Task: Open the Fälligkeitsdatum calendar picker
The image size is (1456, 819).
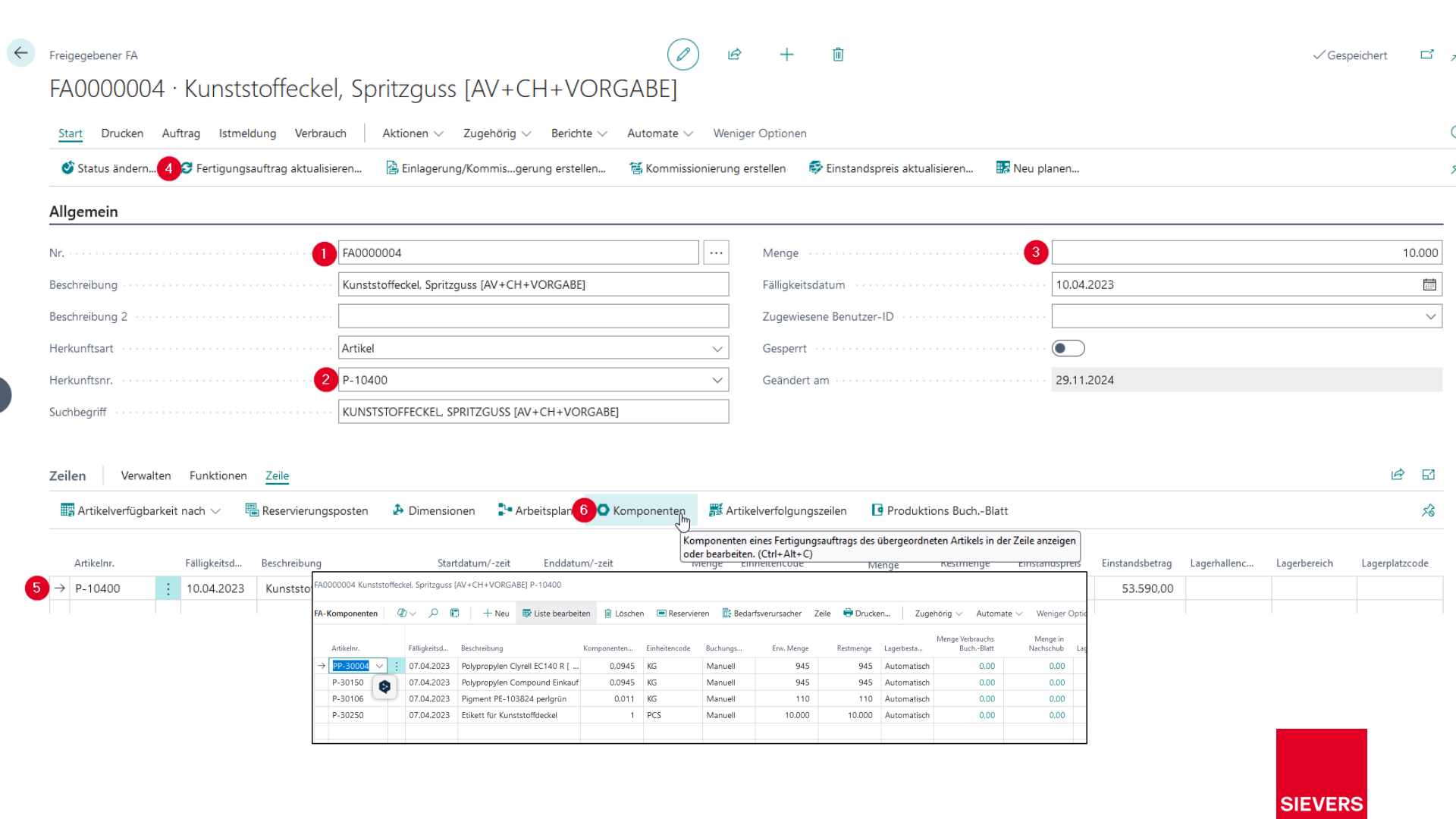Action: point(1429,284)
